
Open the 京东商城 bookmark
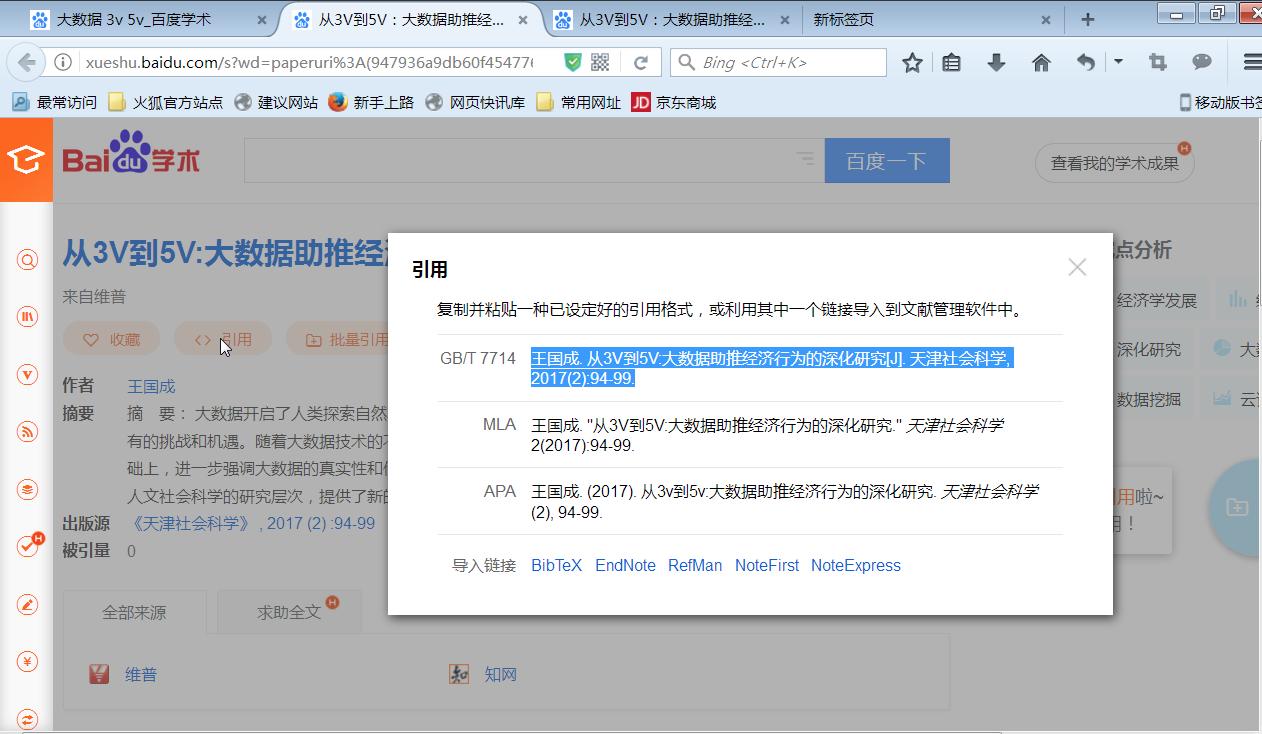coord(674,102)
